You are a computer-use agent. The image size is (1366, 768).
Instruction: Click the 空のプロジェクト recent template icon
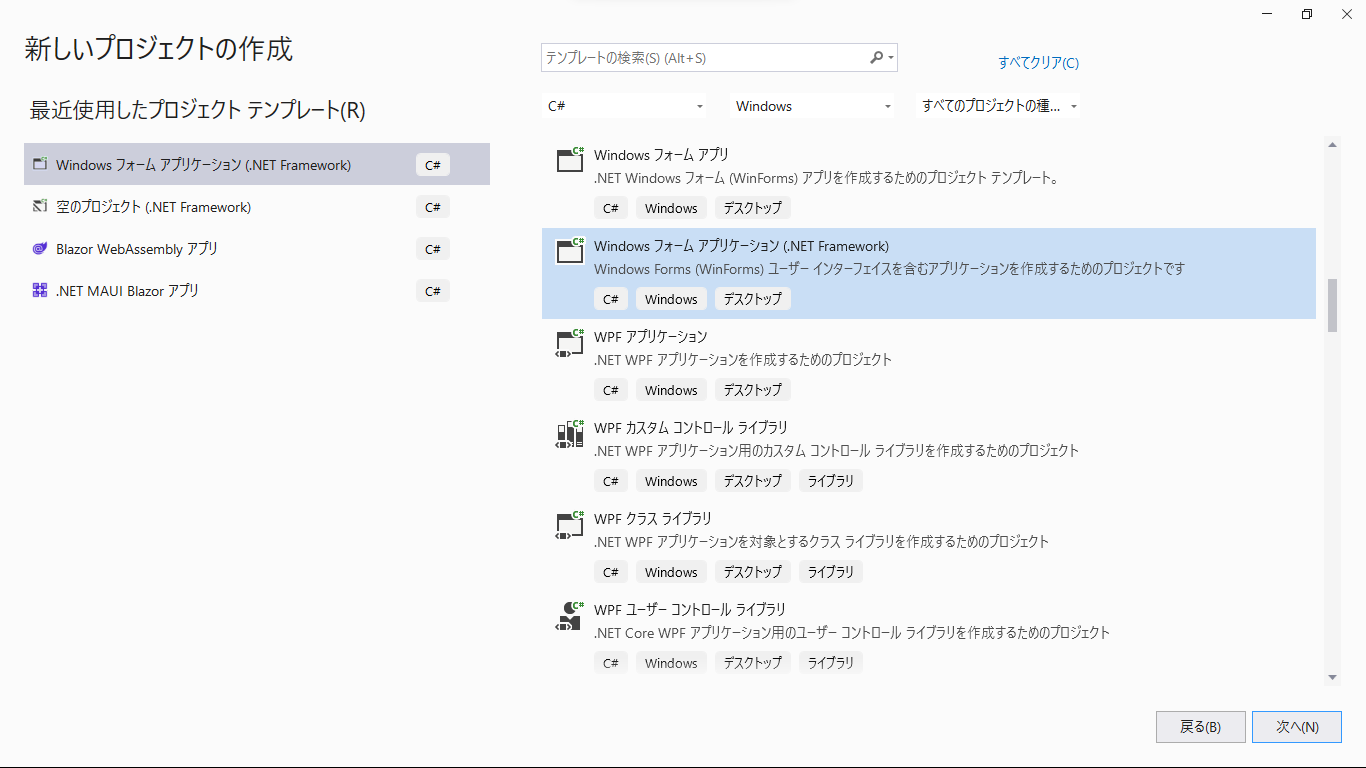tap(40, 207)
